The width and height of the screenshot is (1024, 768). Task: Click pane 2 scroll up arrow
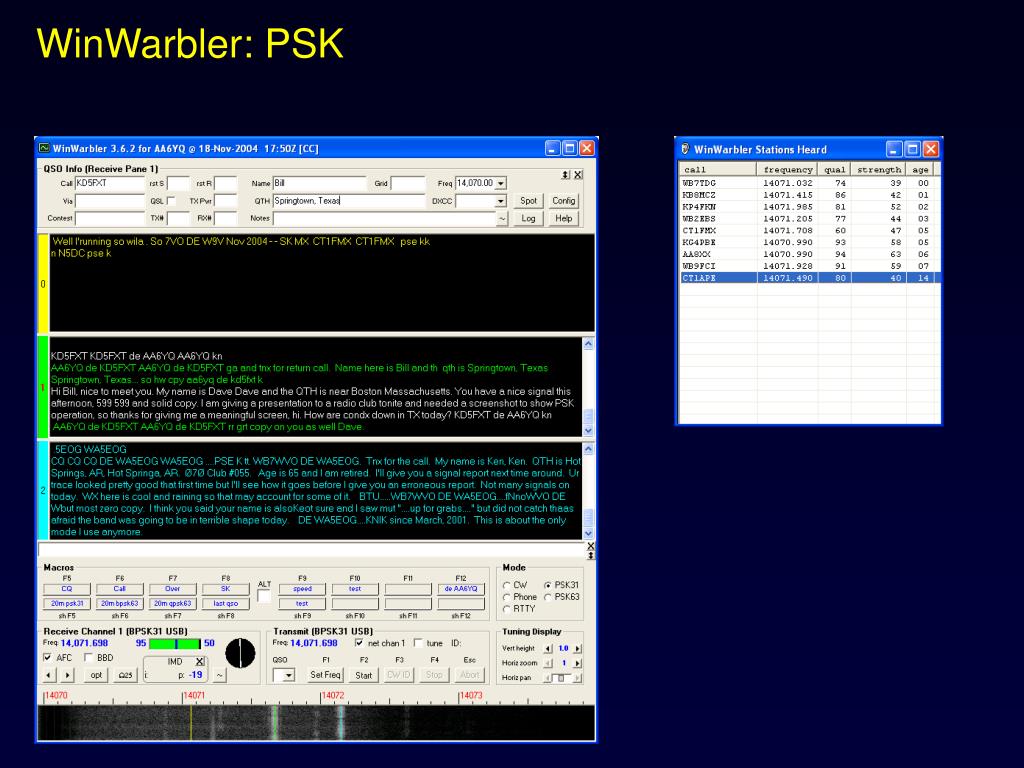(x=588, y=449)
